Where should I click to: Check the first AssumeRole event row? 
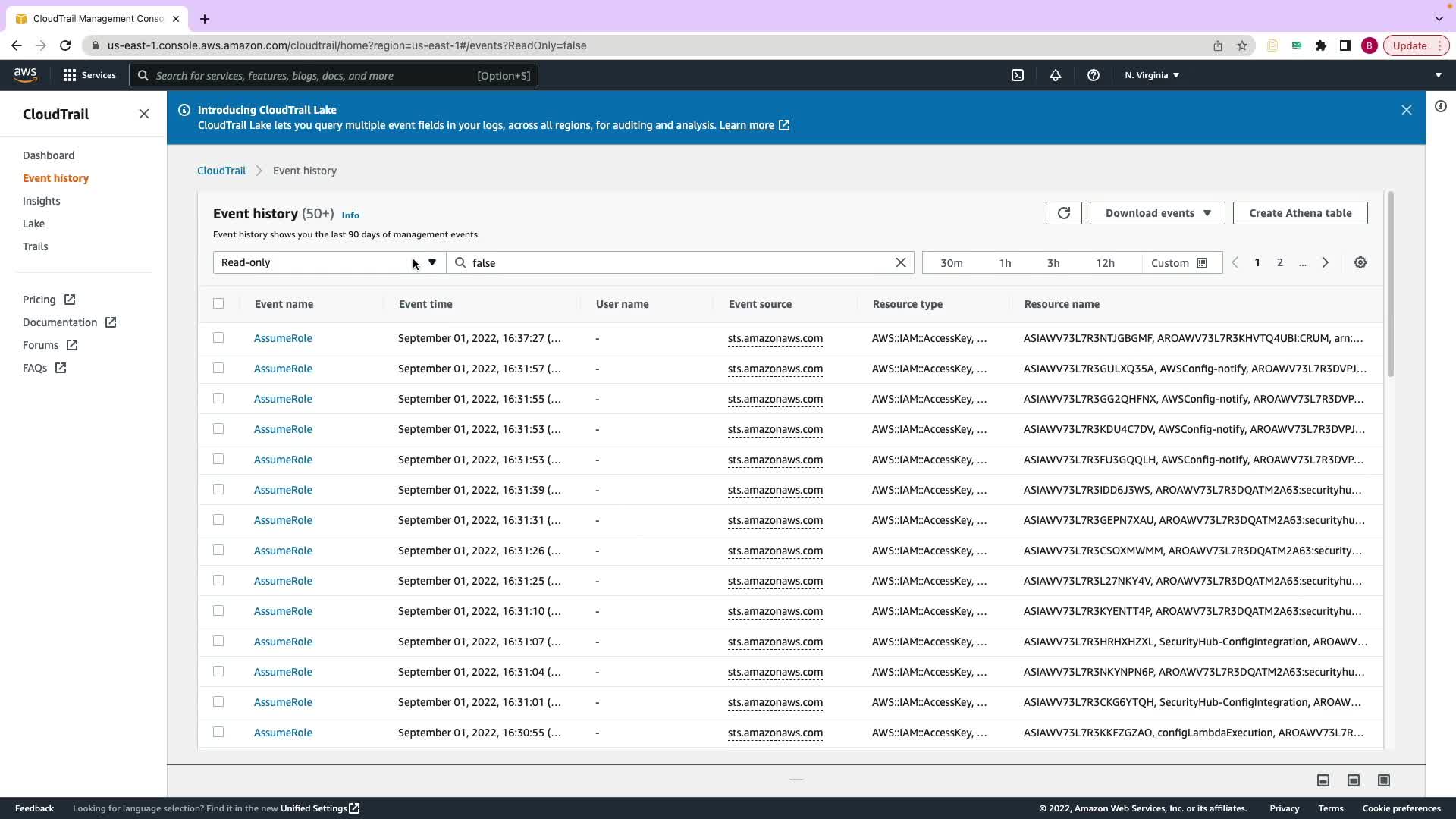(218, 337)
